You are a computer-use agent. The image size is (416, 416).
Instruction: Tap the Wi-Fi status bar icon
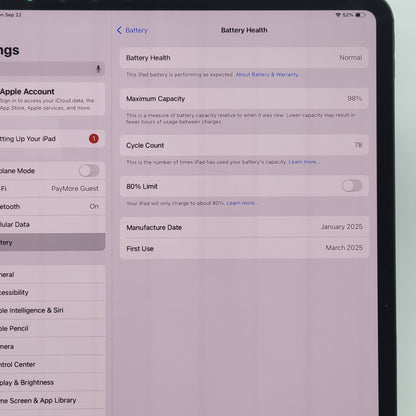pos(338,15)
